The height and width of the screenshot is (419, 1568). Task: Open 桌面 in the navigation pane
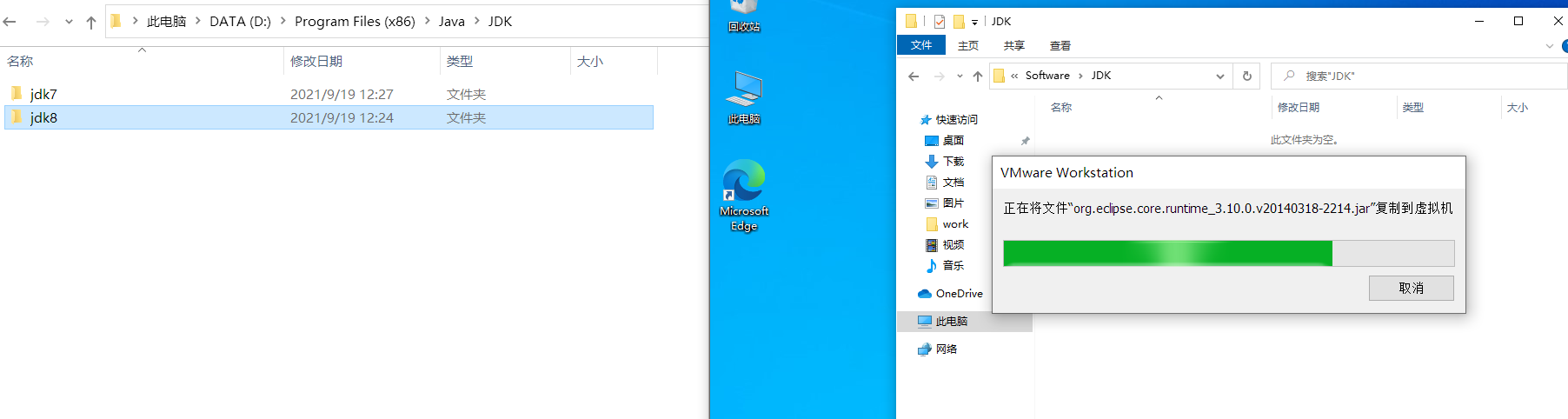point(953,141)
